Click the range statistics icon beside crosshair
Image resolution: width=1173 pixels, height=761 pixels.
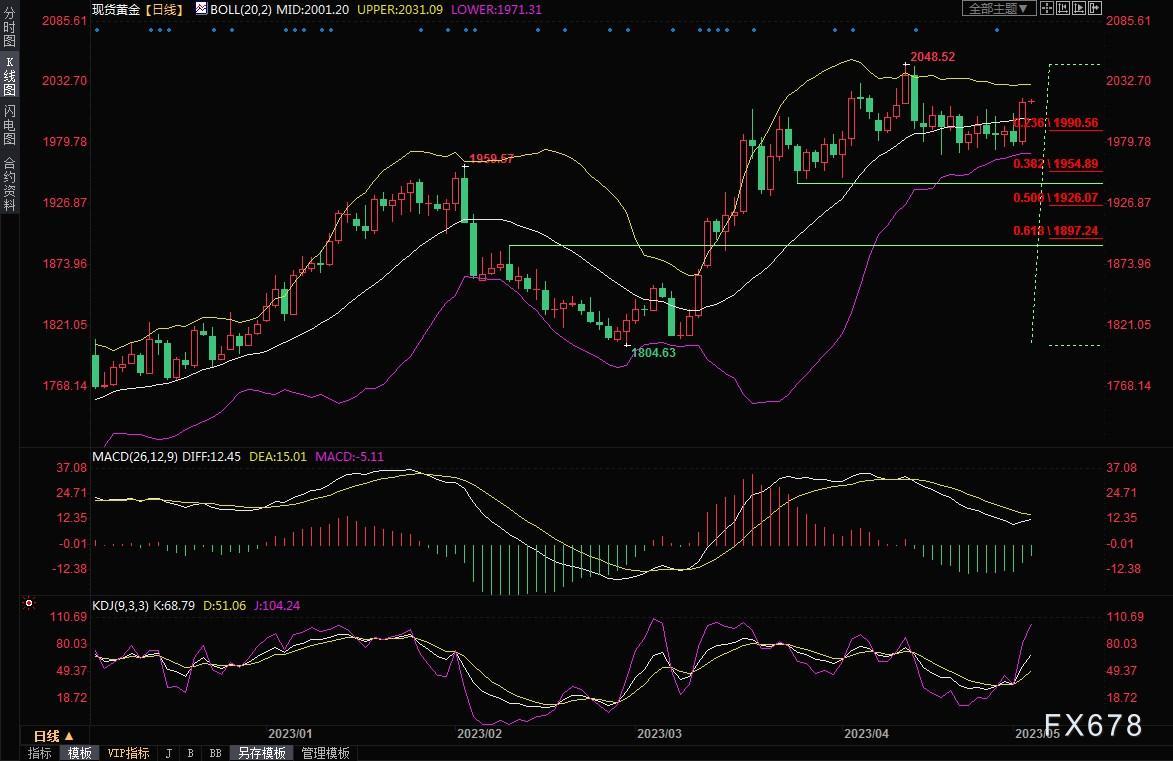(1062, 8)
